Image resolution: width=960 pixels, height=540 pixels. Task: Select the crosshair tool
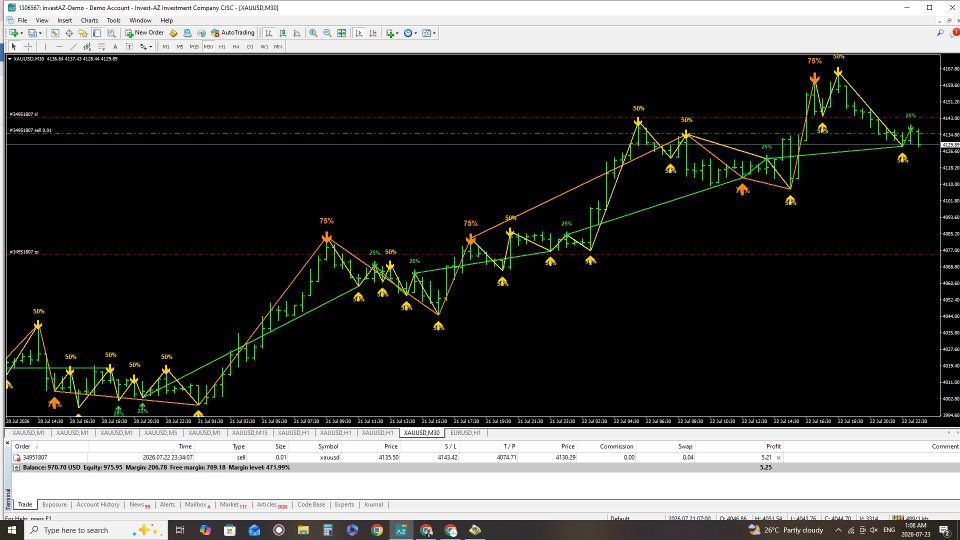click(x=28, y=47)
